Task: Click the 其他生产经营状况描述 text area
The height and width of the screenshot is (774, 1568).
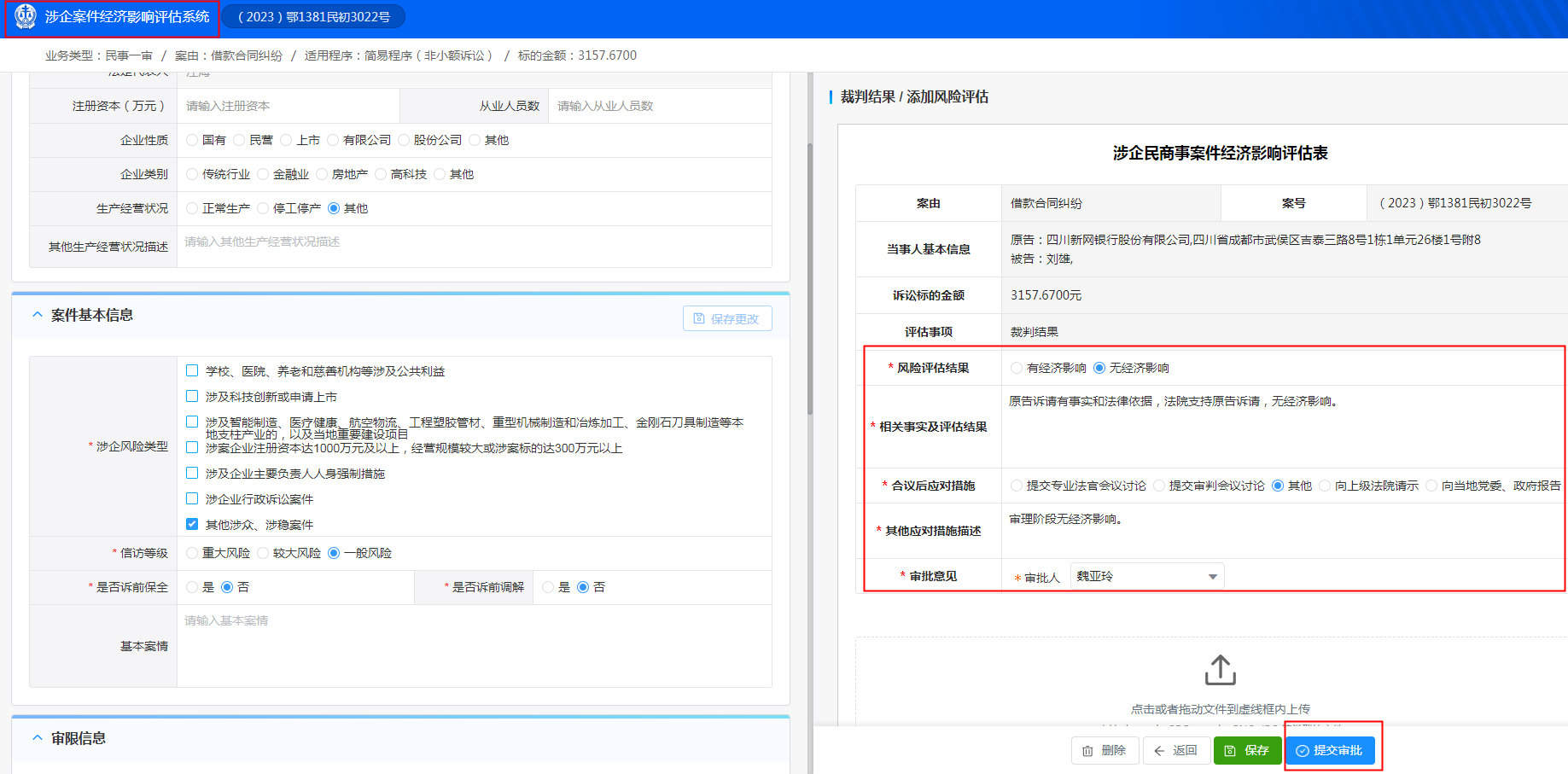Action: 475,247
